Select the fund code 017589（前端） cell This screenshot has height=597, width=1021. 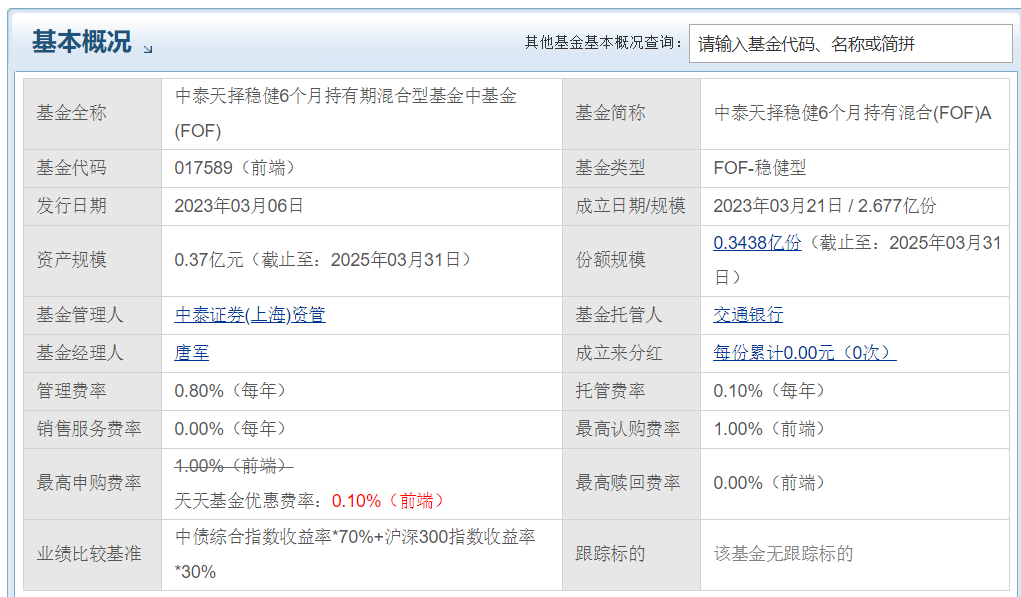361,169
